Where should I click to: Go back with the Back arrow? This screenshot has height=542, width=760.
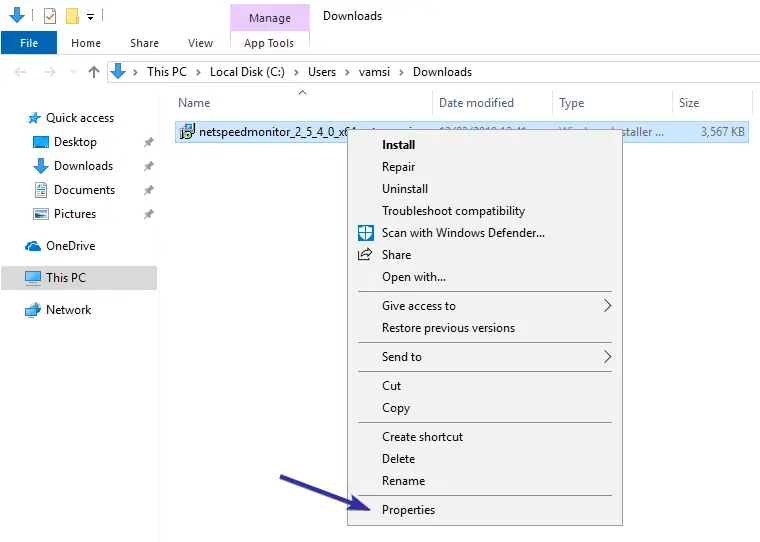[x=20, y=72]
